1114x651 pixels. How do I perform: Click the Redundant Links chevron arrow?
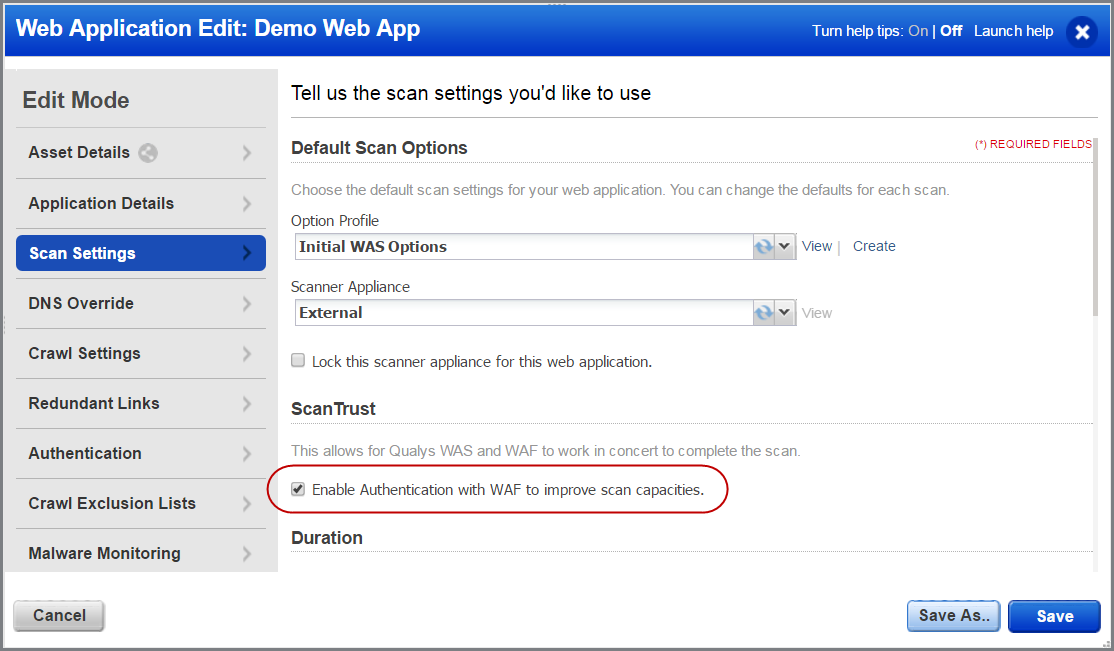pyautogui.click(x=247, y=404)
